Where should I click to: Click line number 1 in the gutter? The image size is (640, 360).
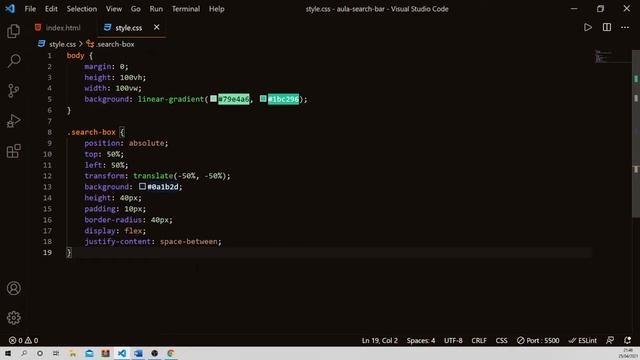coord(49,56)
